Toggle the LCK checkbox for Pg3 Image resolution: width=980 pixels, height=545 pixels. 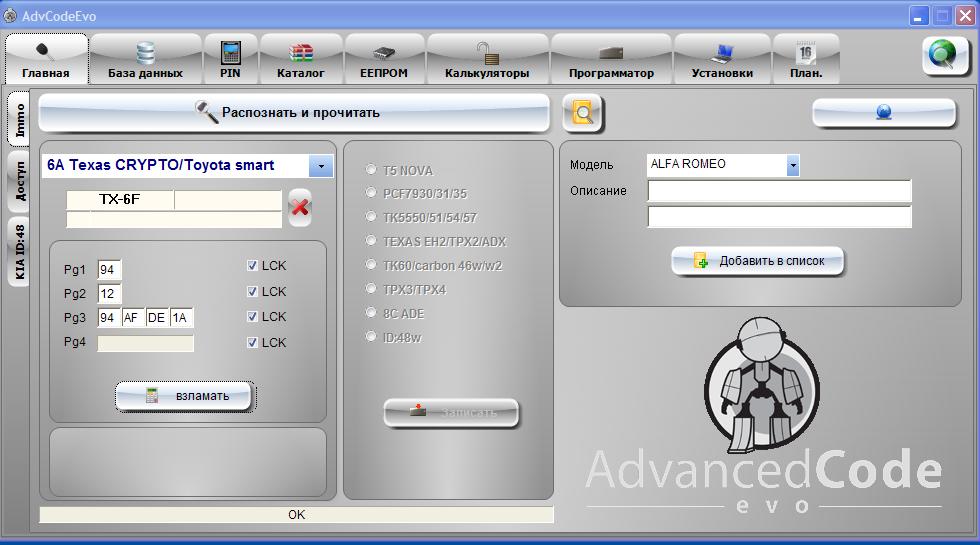click(252, 317)
